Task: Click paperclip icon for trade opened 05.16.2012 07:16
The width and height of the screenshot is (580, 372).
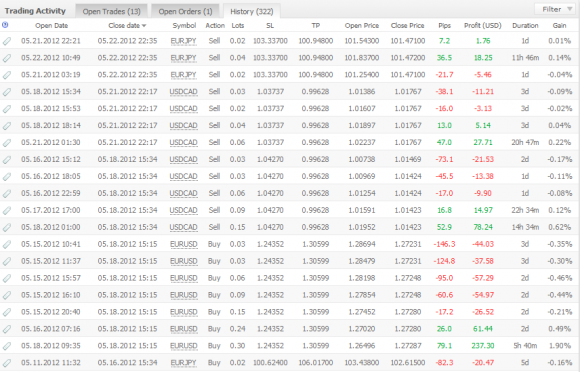Action: click(7, 329)
